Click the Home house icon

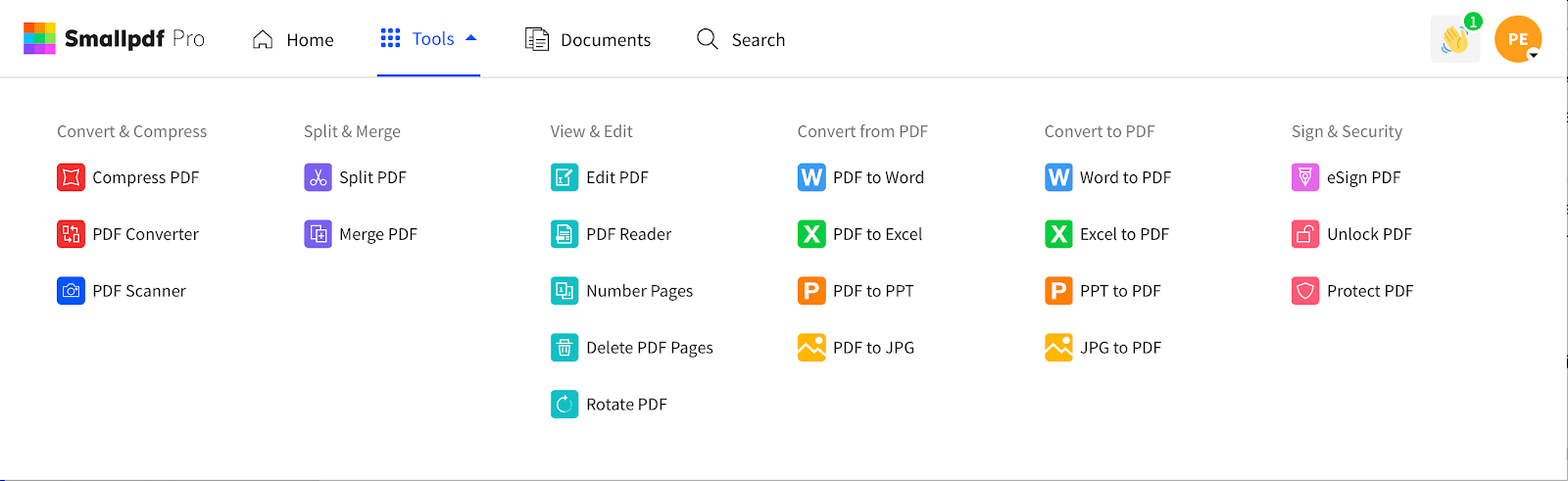[263, 39]
